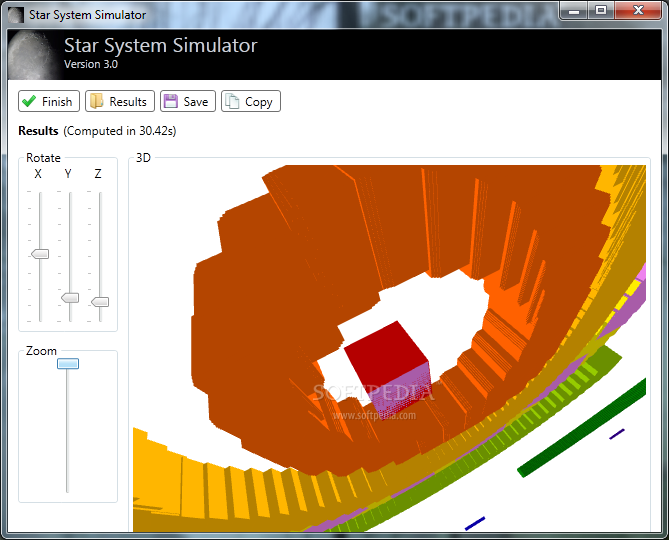Screen dimensions: 669x540
Task: Click the green checkmark Finish icon
Action: pyautogui.click(x=29, y=101)
